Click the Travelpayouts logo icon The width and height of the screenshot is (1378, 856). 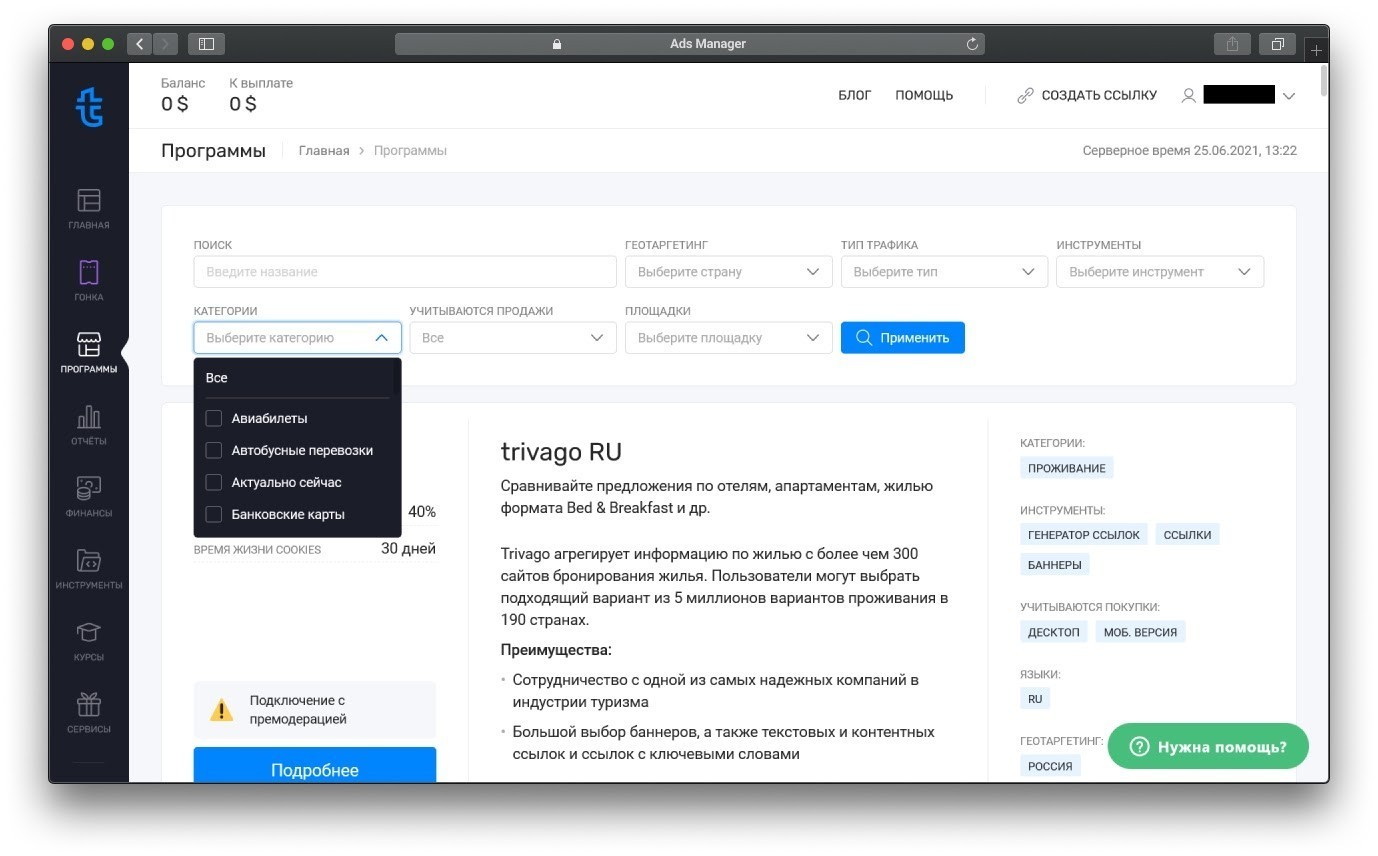89,106
